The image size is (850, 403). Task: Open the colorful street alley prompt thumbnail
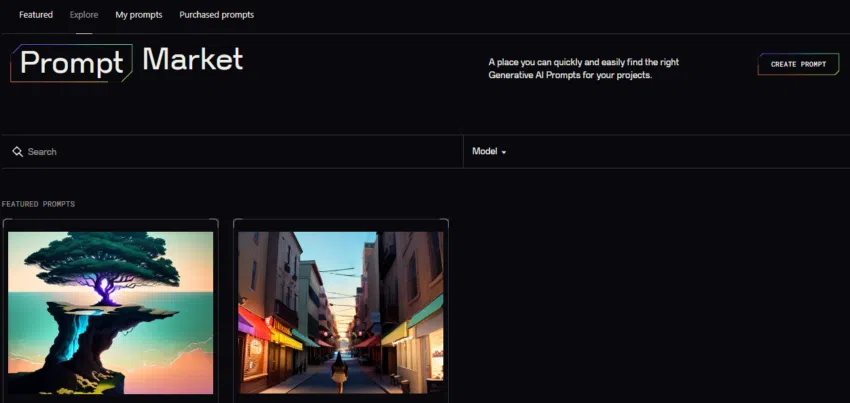(x=340, y=313)
